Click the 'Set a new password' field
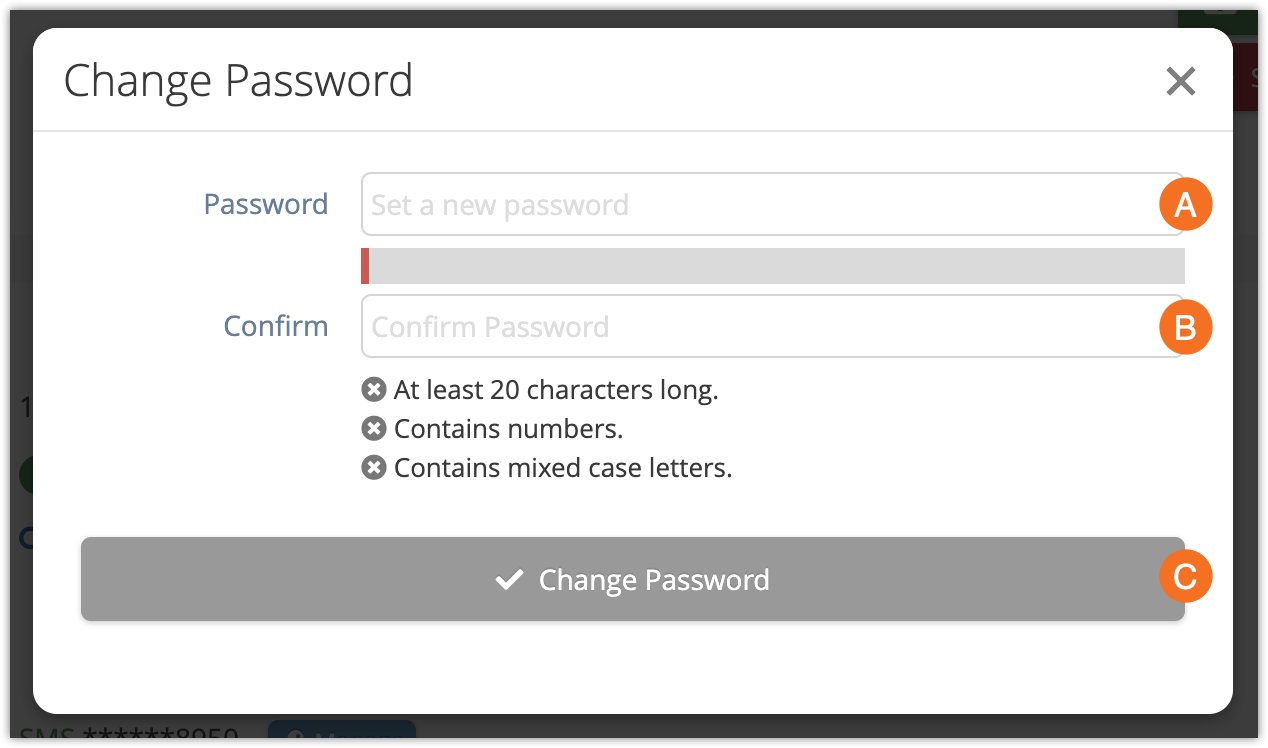1268x748 pixels. tap(760, 205)
